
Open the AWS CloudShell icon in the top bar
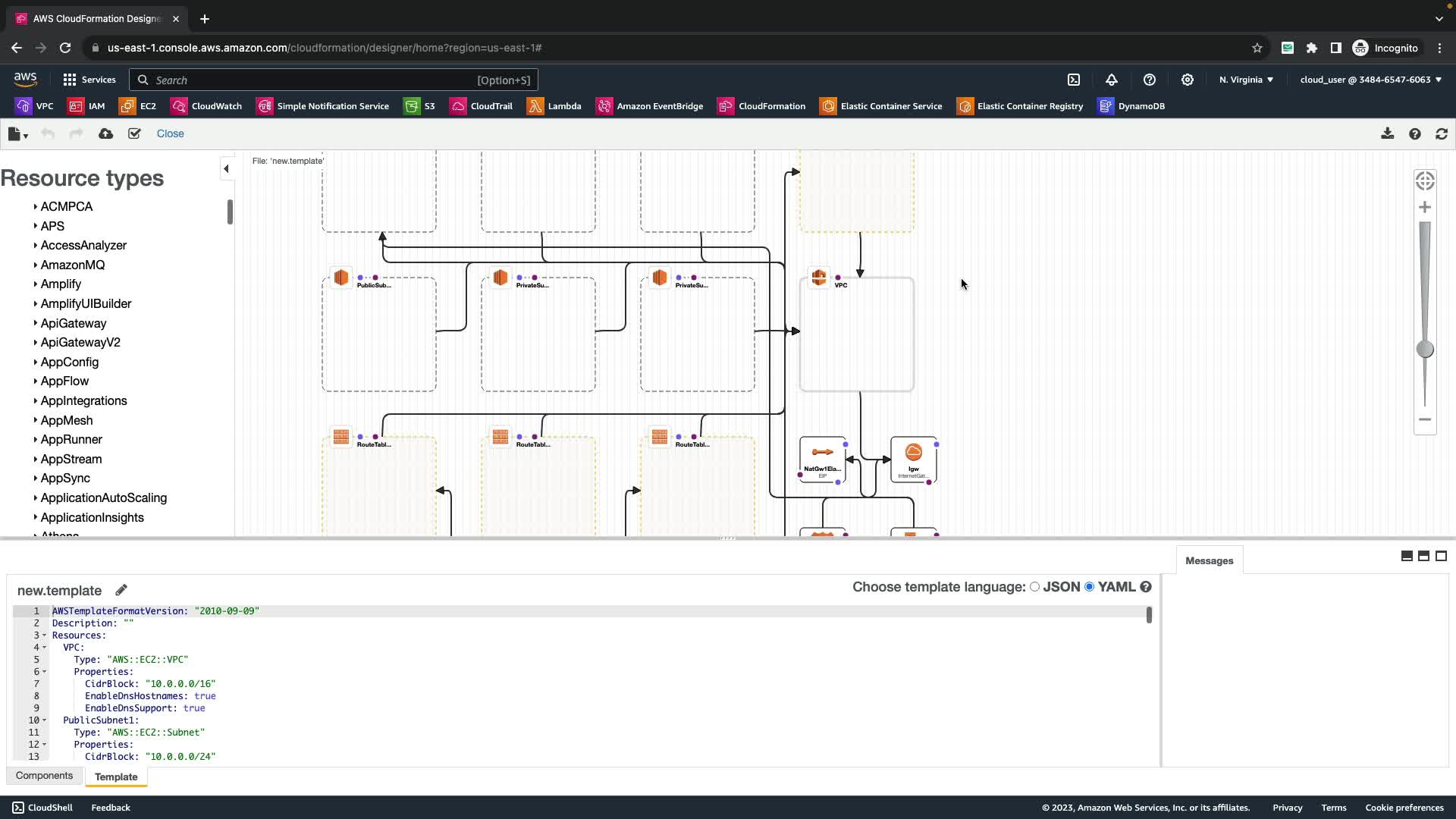1074,80
